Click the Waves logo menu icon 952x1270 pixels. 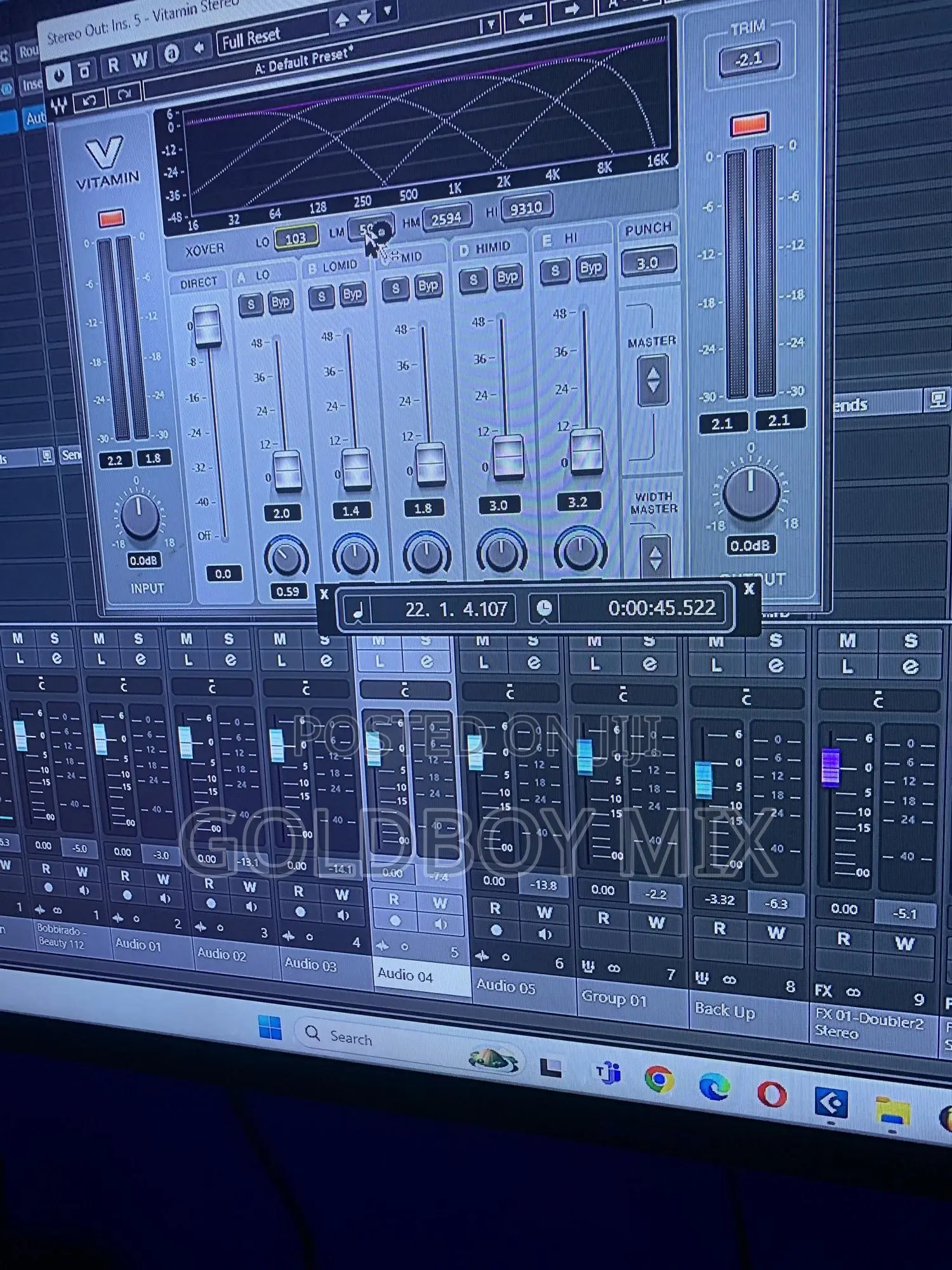click(x=59, y=105)
